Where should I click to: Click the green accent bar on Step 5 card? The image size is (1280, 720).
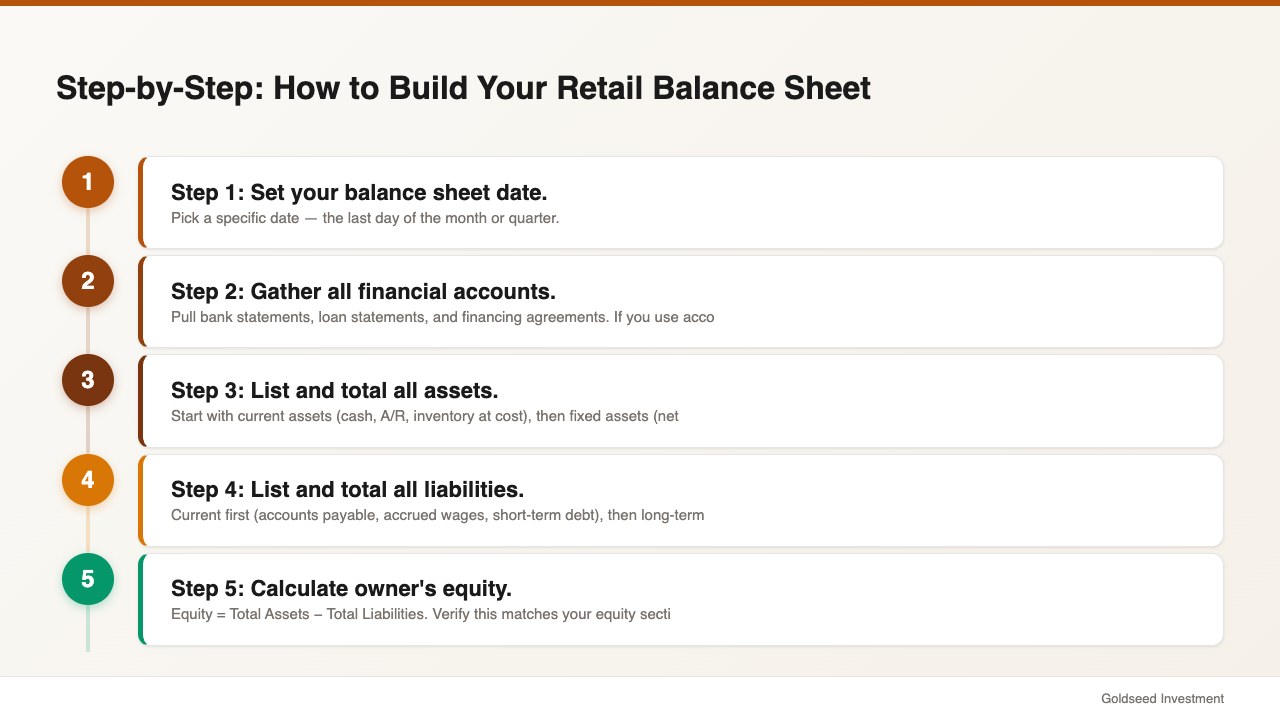pyautogui.click(x=141, y=599)
